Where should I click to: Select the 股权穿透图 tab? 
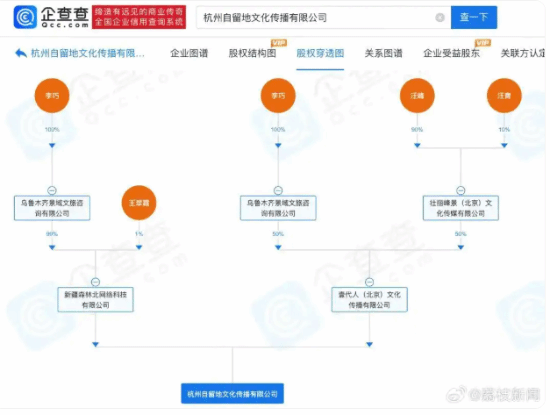320,53
